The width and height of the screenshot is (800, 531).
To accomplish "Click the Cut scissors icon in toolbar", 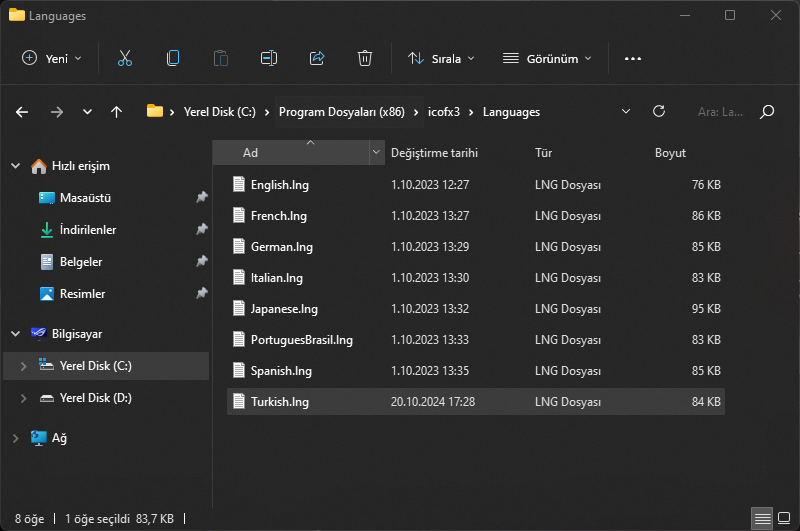I will [x=125, y=58].
